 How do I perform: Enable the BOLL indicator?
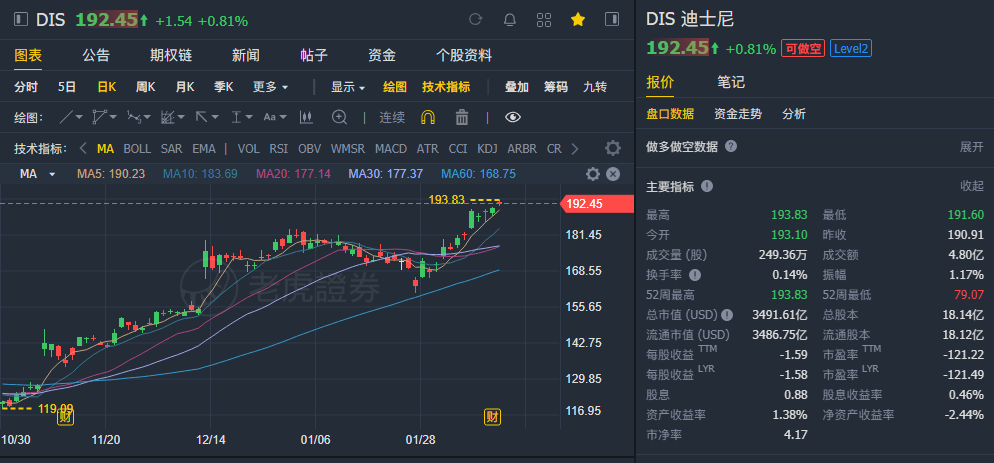coord(137,149)
